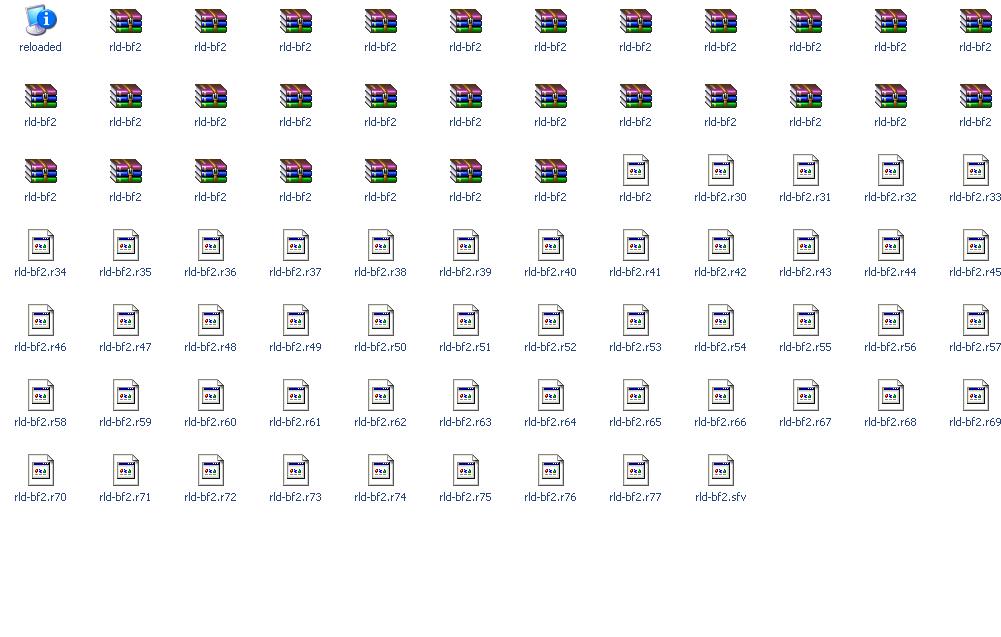1001x637 pixels.
Task: Click the filename rld-bf2.r71
Action: [x=125, y=497]
